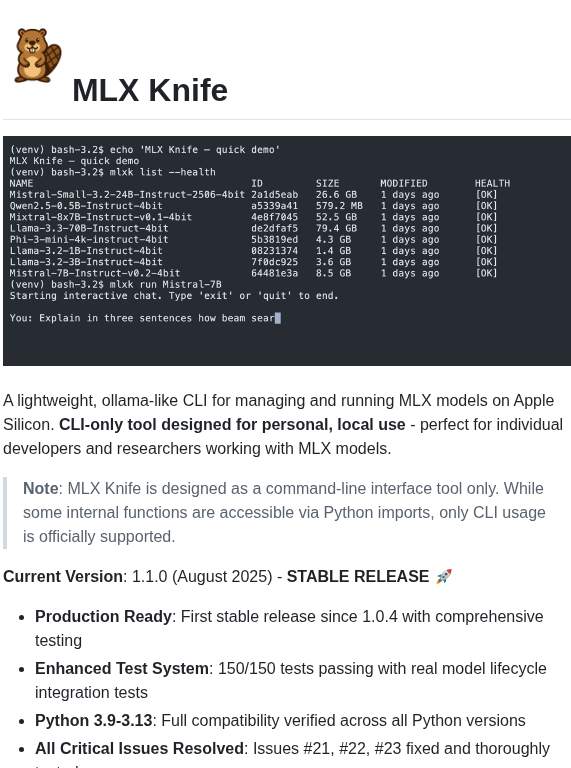Click the 'Python 3.9-3.13' bullet item
The height and width of the screenshot is (768, 571).
(x=280, y=720)
